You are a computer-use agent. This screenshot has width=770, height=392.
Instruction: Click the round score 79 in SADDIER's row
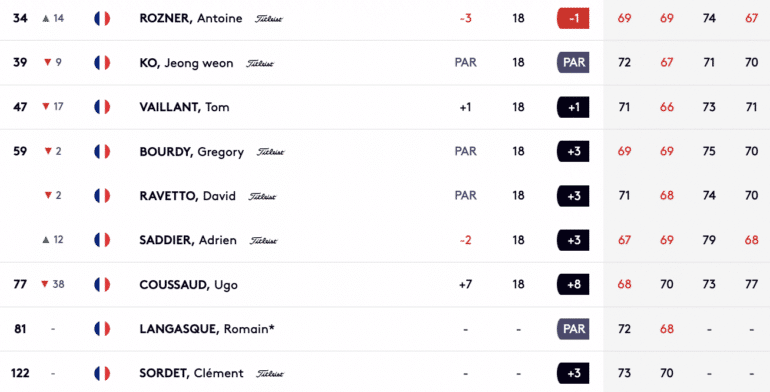pos(709,240)
